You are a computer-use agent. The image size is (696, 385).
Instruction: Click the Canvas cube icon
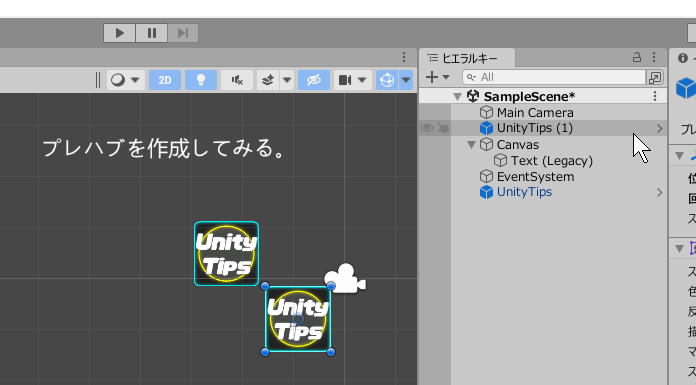click(x=486, y=144)
